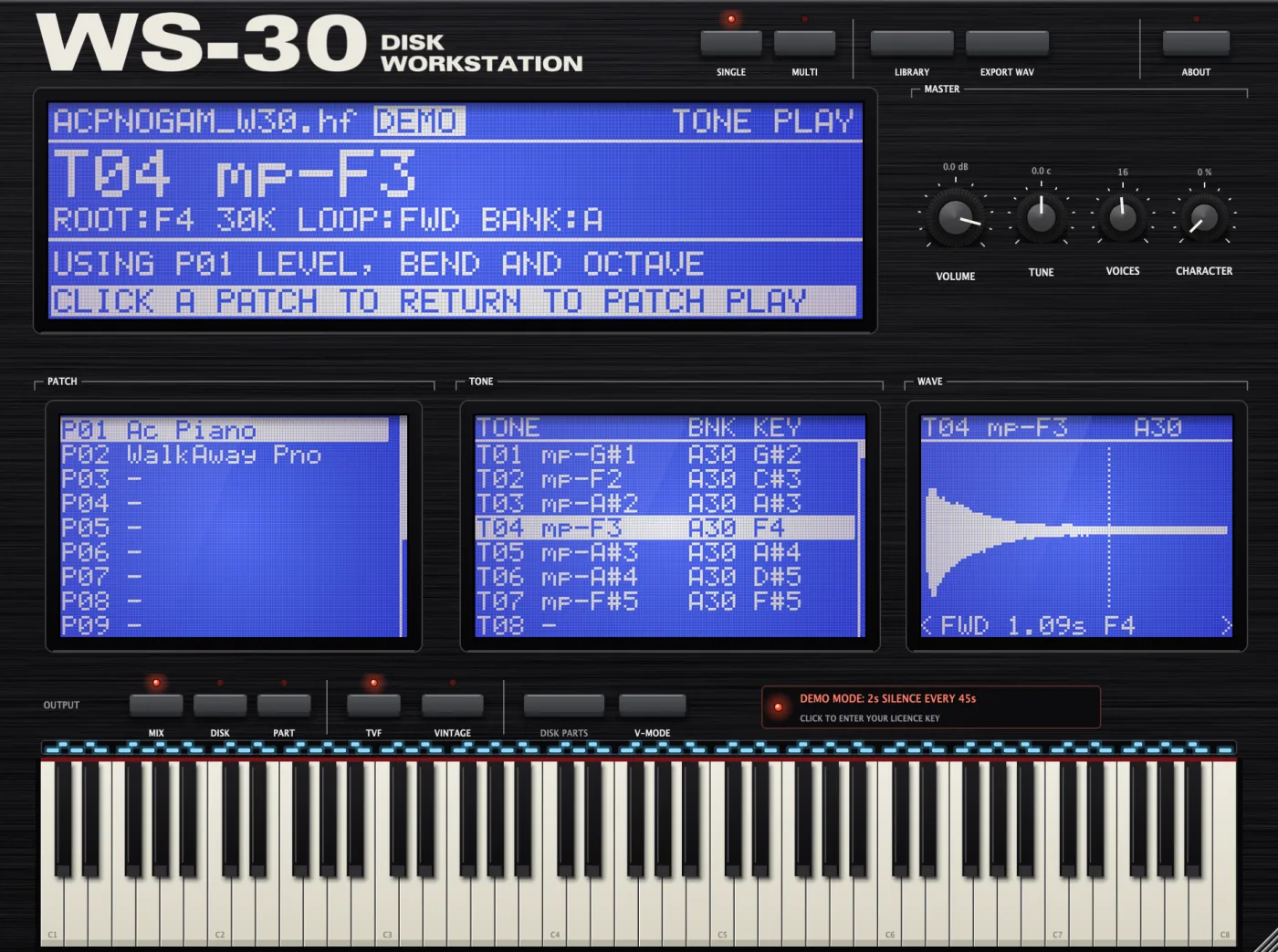The height and width of the screenshot is (952, 1278).
Task: Select empty patch slot P05
Action: point(225,528)
